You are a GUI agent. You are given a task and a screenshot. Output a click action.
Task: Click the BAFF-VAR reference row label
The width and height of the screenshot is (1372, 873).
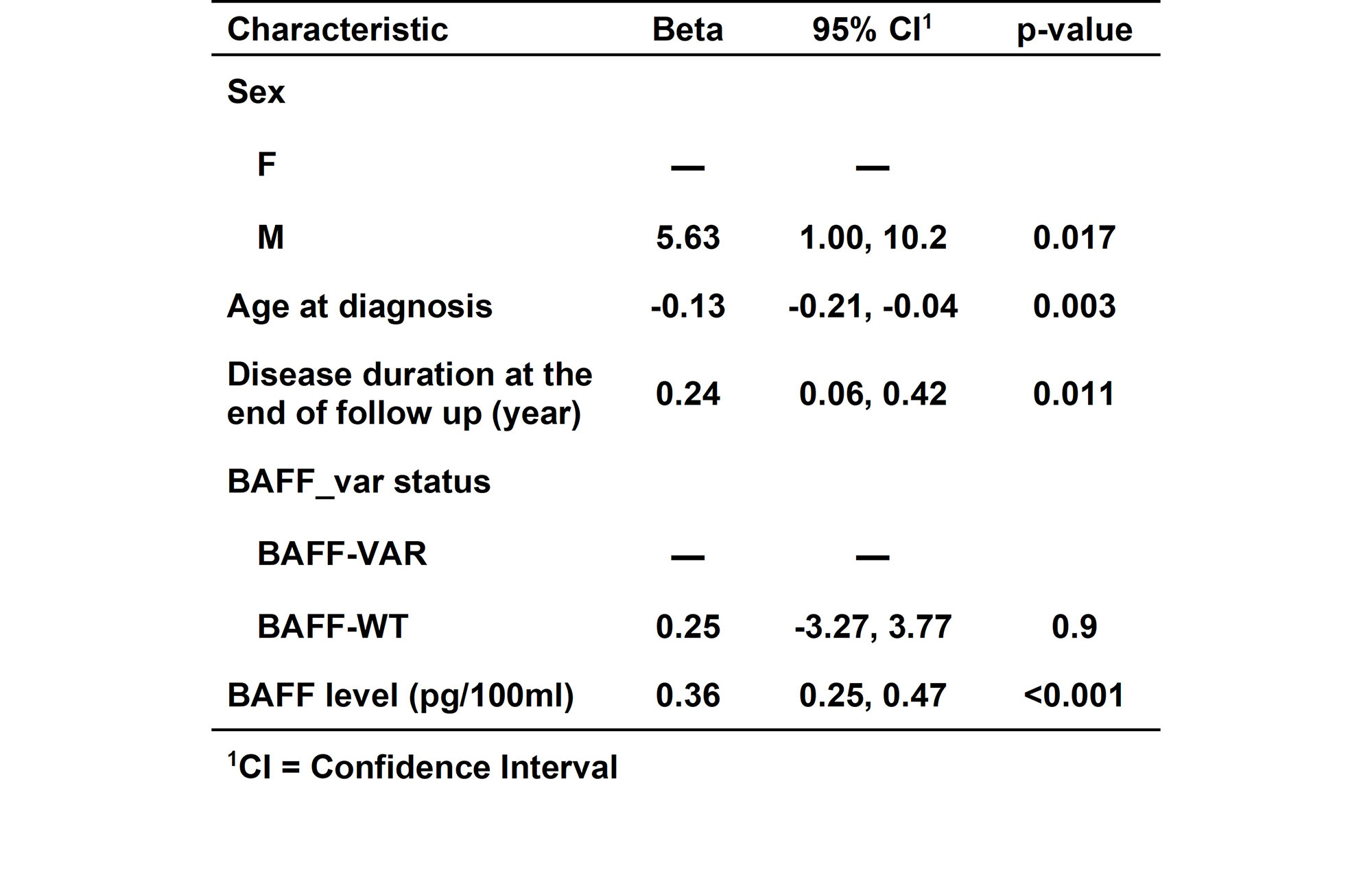342,553
